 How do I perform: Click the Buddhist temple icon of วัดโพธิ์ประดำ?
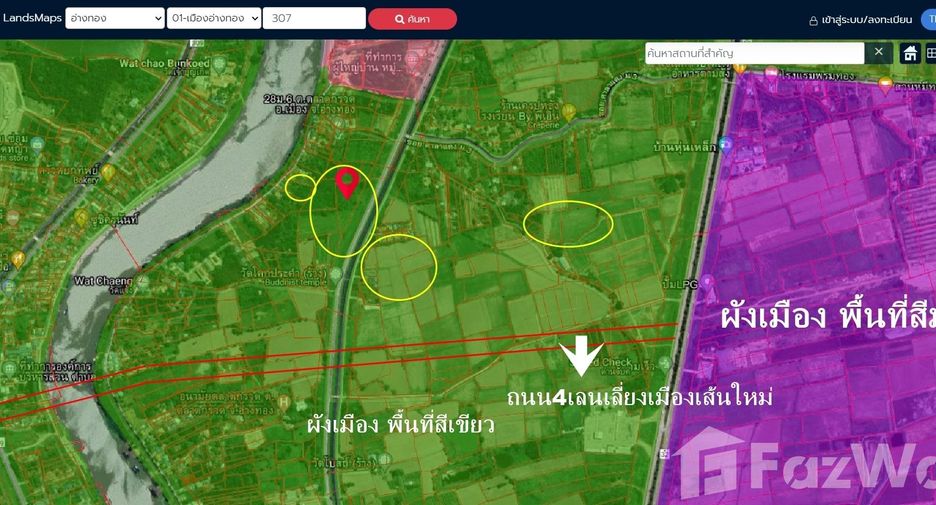pos(335,274)
